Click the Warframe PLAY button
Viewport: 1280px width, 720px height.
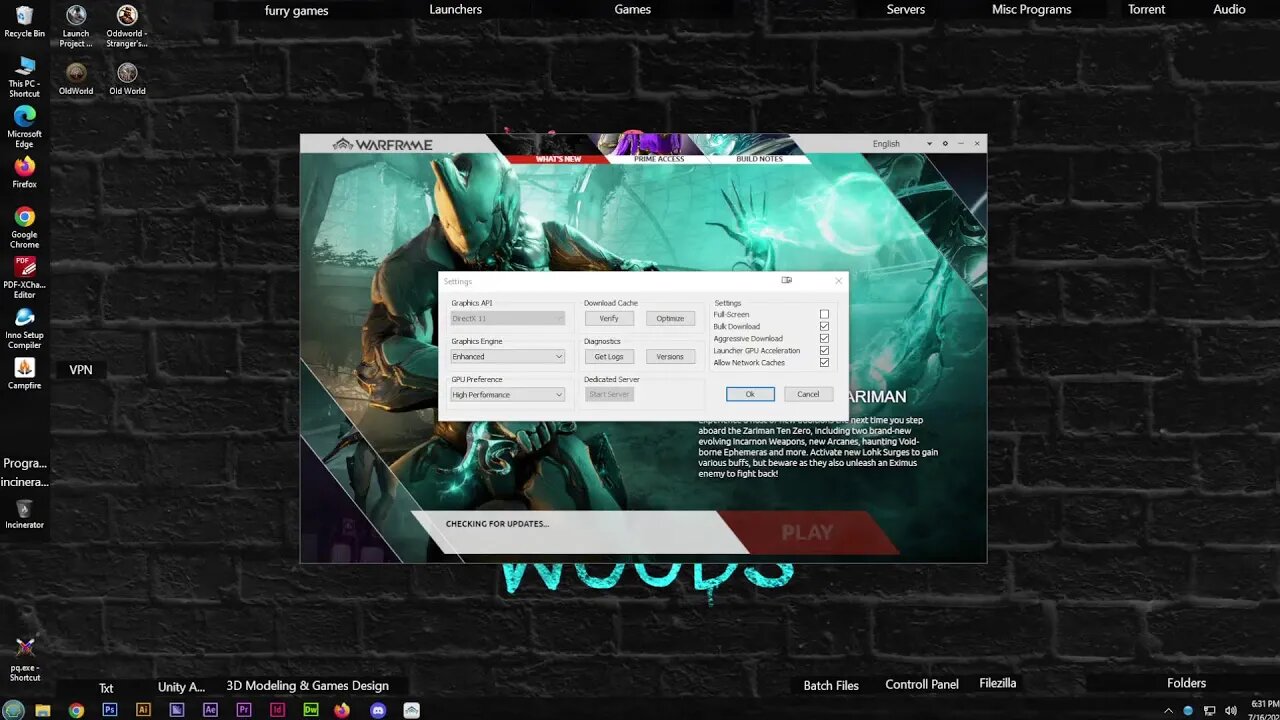click(x=808, y=532)
